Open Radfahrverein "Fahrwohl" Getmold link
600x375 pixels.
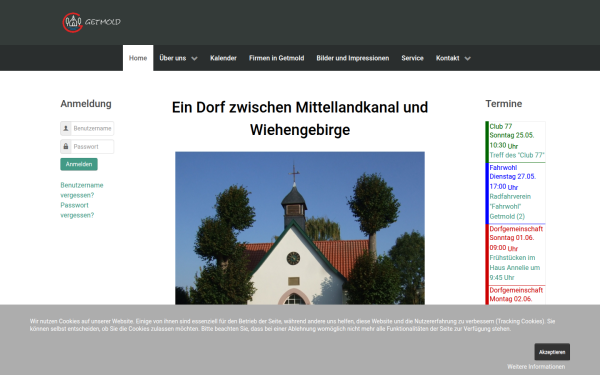(510, 207)
